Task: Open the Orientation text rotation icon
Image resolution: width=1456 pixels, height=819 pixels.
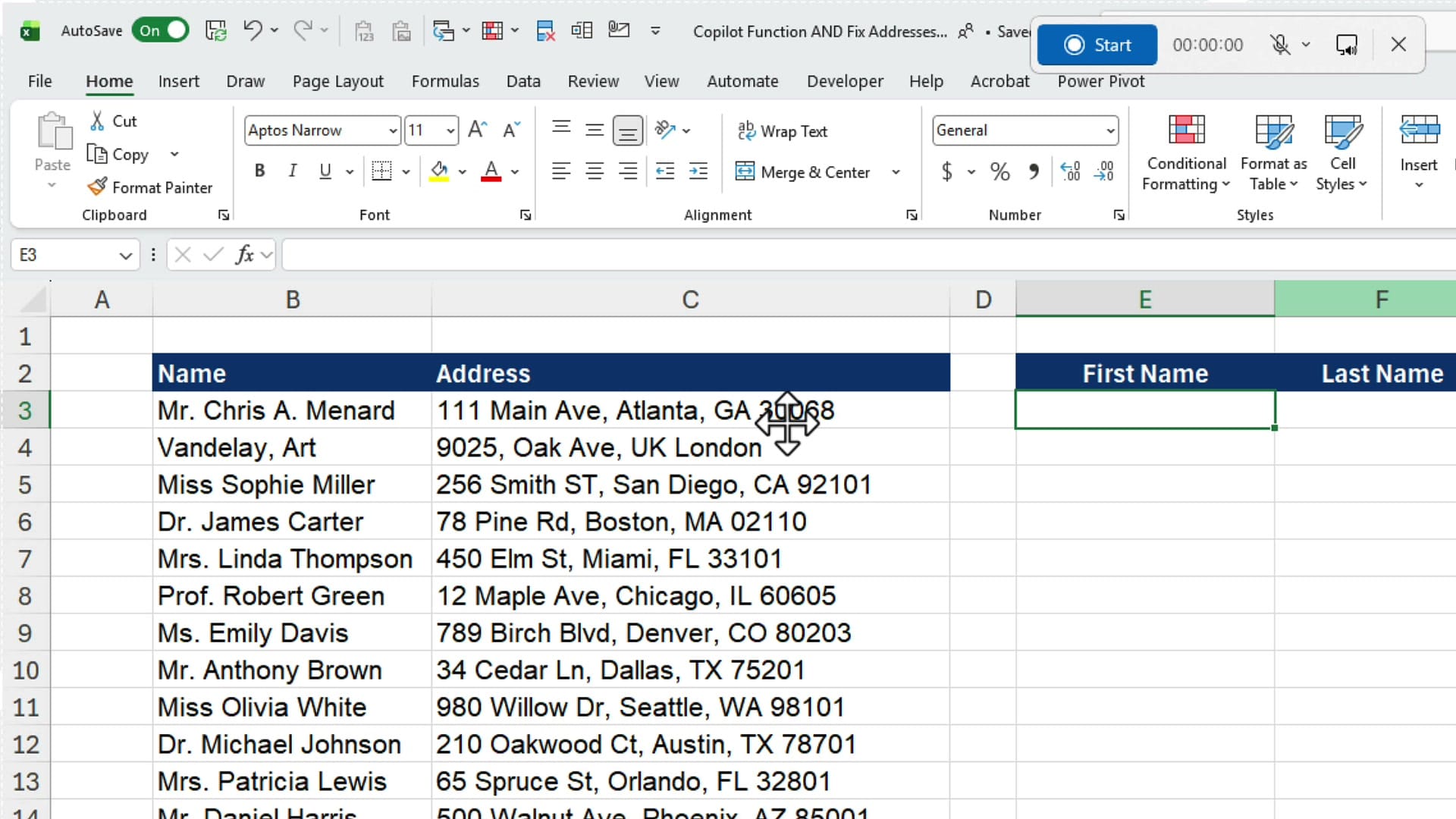Action: (x=665, y=130)
